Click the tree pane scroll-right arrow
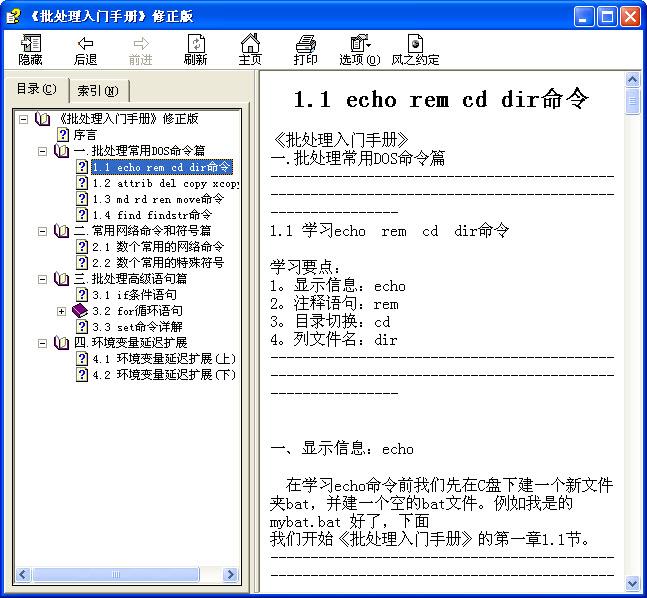Viewport: 647px width, 598px height. pos(230,574)
